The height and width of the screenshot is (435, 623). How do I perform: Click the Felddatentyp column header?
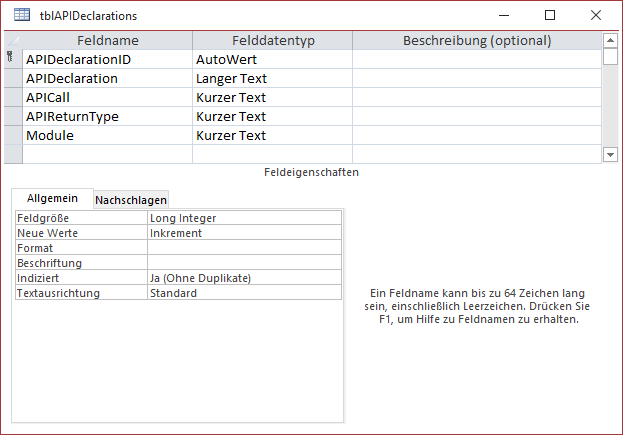click(x=273, y=41)
